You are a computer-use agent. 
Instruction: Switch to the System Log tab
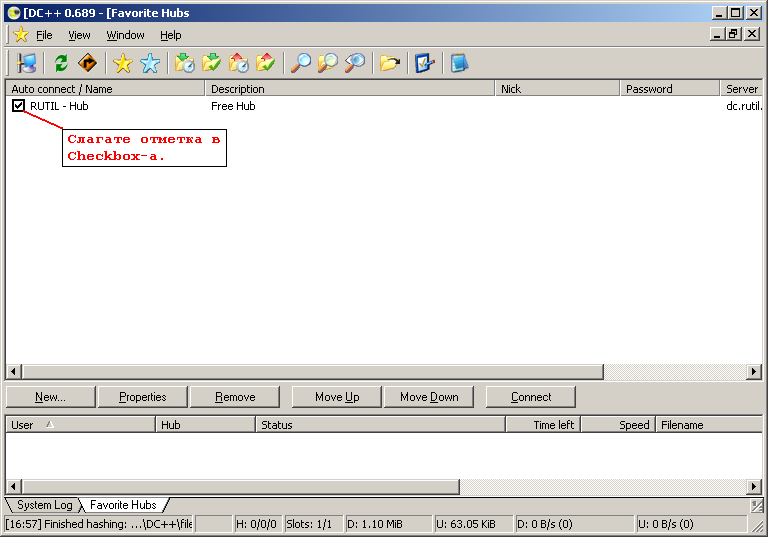pyautogui.click(x=45, y=505)
